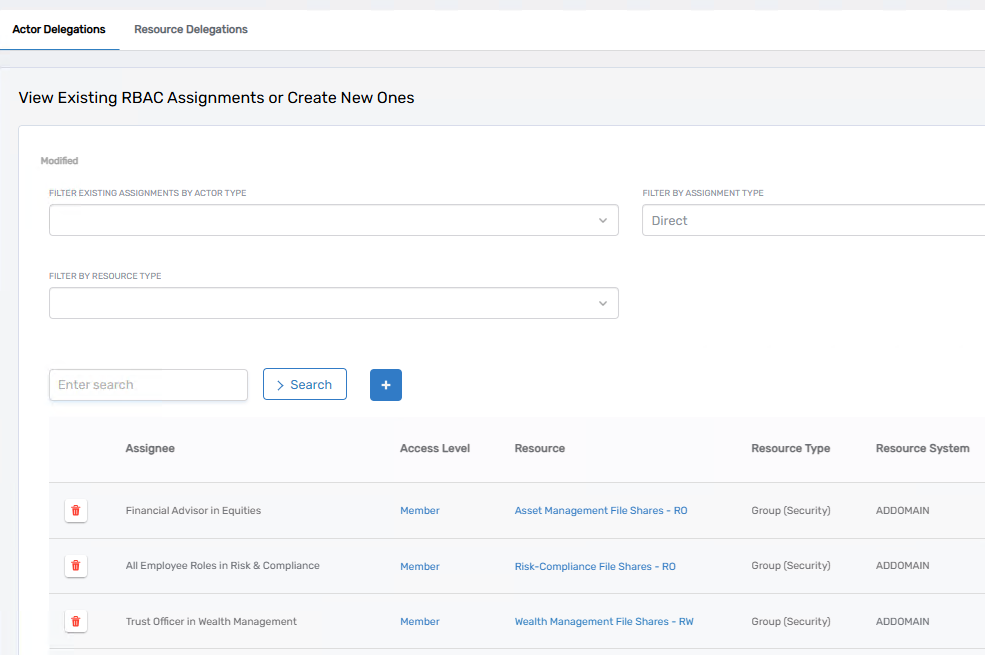Click Group (Security) in Risk & Compliance row
The width and height of the screenshot is (985, 655).
point(791,566)
